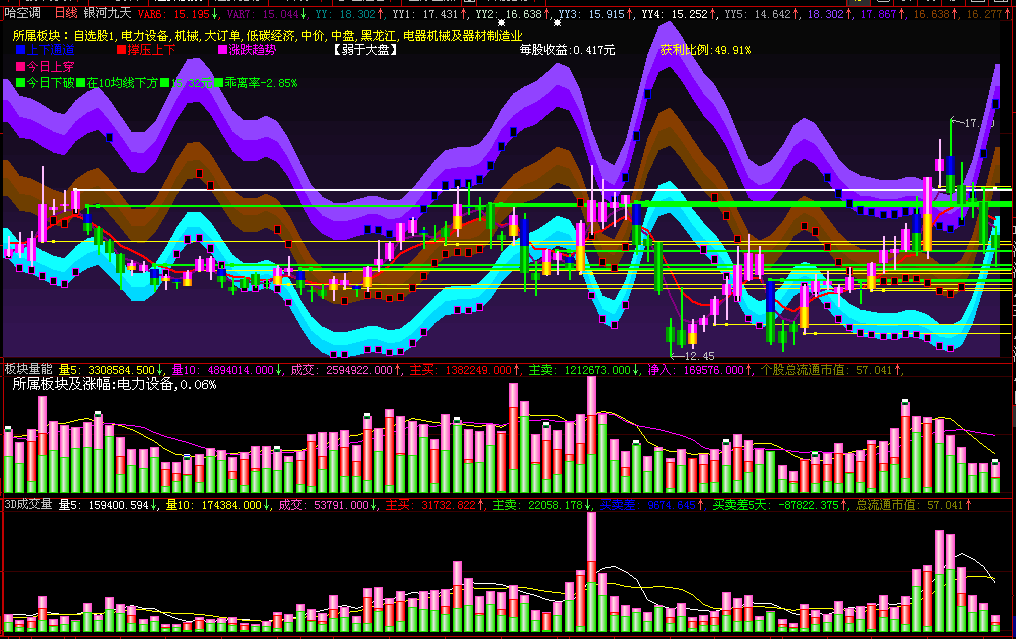Click the stock name 哈空调

[23, 13]
